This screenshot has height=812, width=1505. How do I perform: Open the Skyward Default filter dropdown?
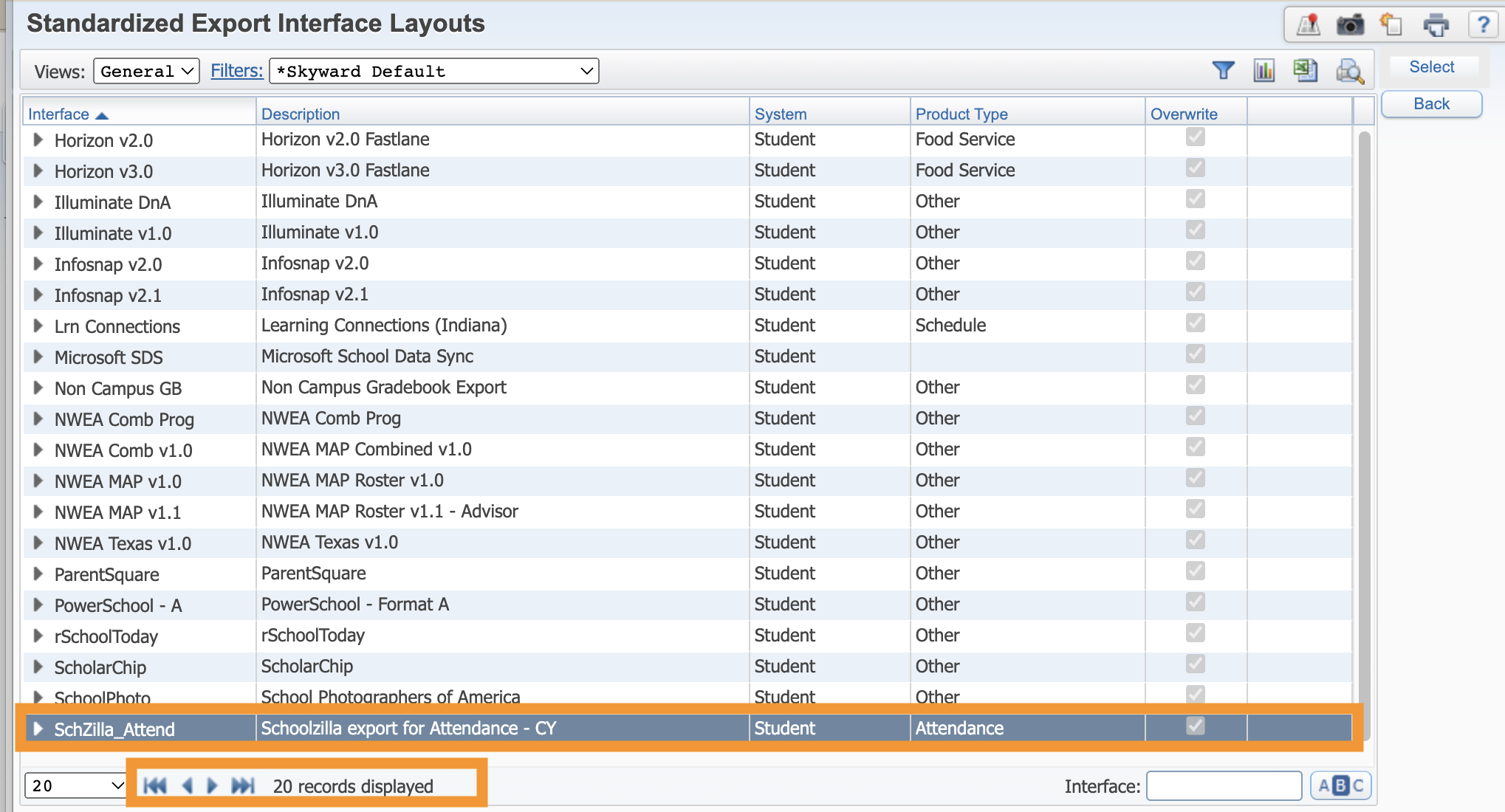[434, 71]
